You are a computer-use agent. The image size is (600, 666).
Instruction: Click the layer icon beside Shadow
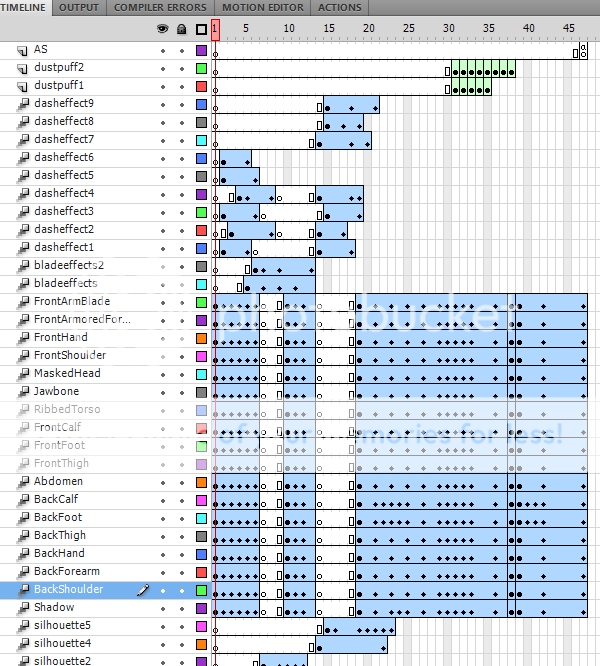23,607
